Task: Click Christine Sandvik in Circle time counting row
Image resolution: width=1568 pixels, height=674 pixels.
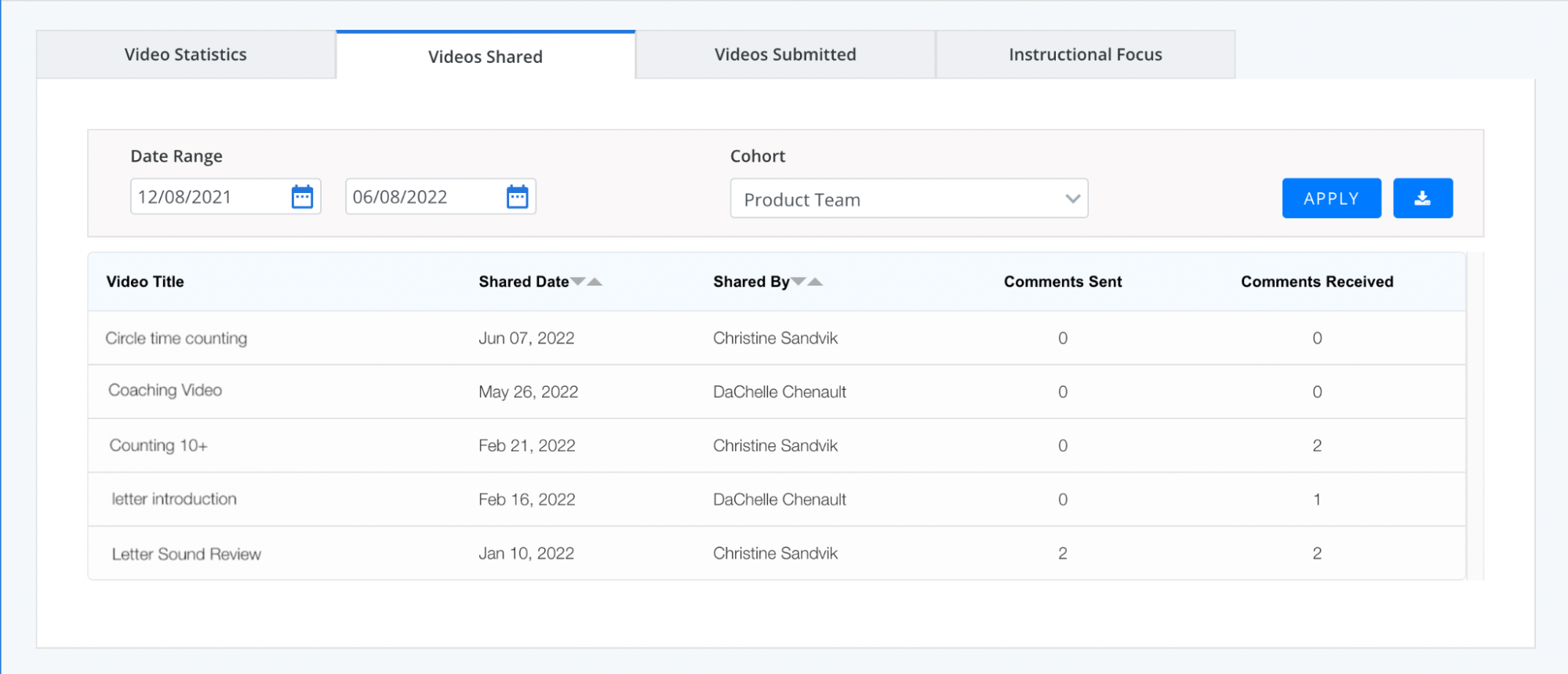Action: [x=775, y=338]
